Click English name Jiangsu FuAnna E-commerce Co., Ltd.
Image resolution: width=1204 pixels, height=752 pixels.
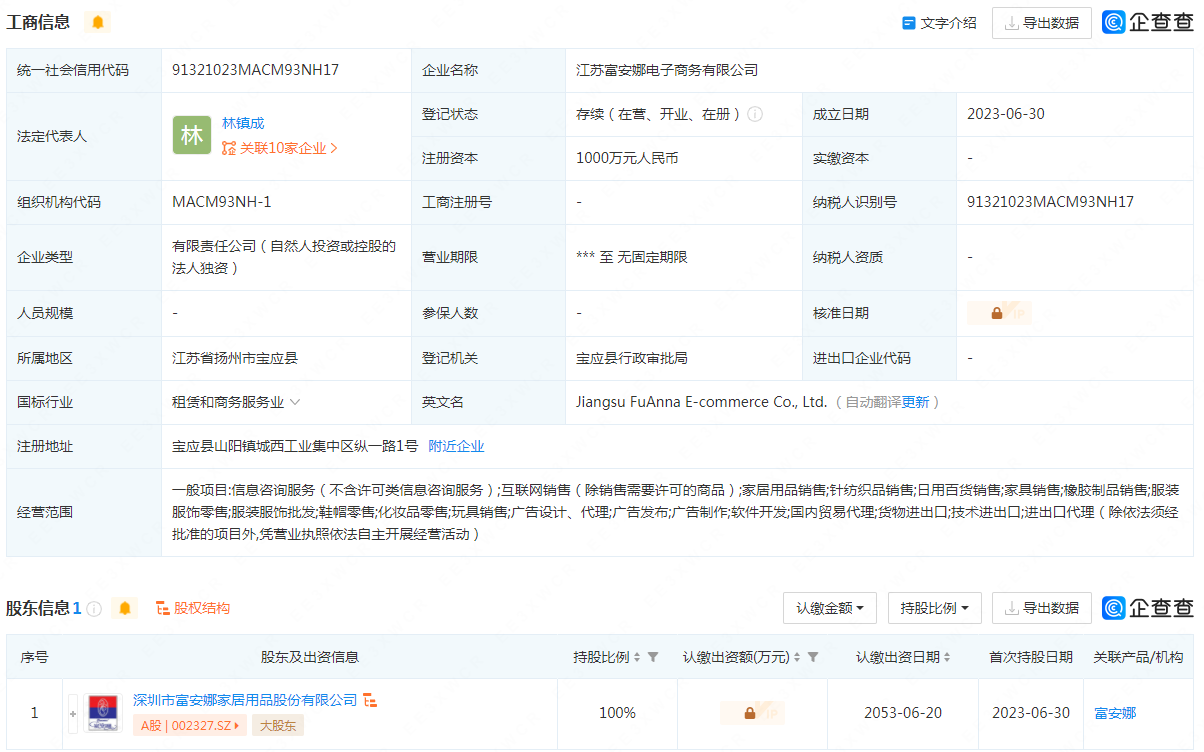point(702,402)
